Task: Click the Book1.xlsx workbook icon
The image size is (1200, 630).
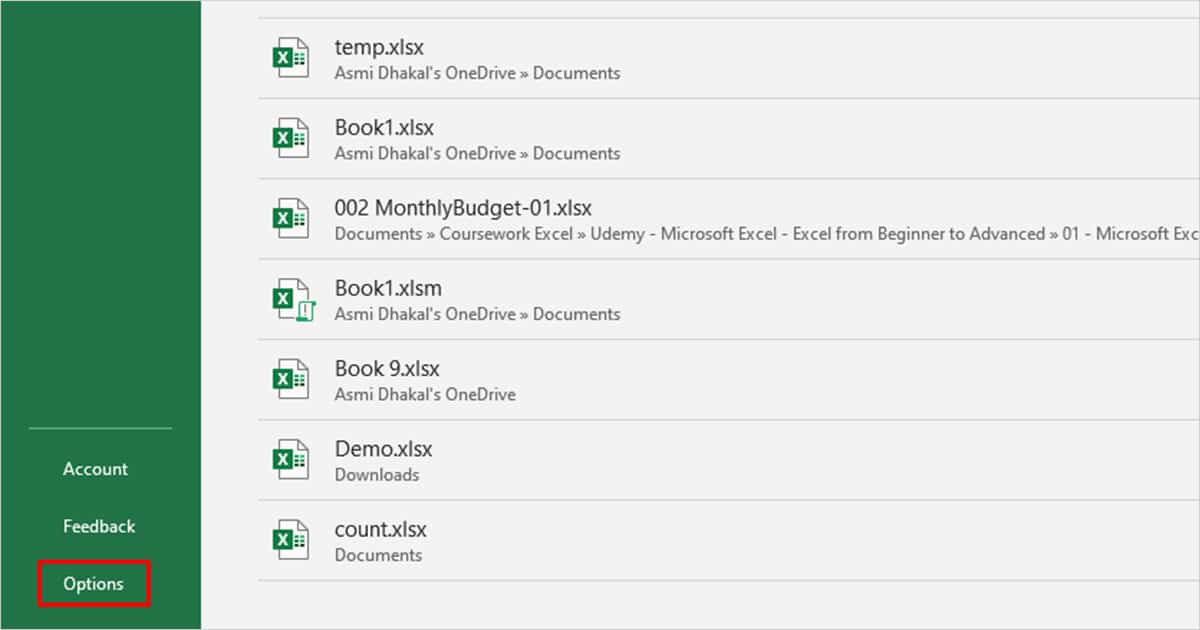Action: pyautogui.click(x=290, y=136)
